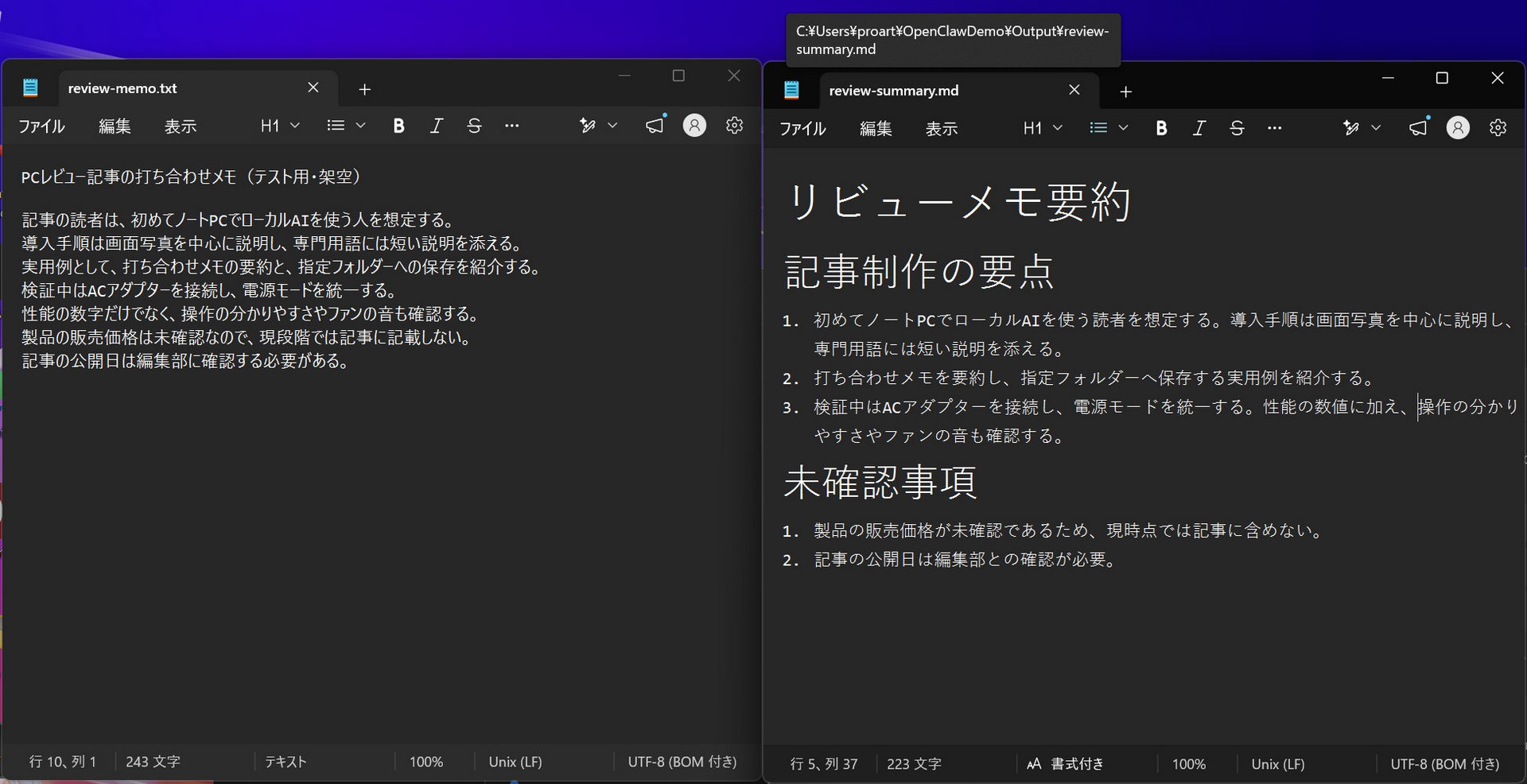Toggle テキスト mode in review-memo.txt status bar
Viewport: 1527px width, 784px height.
[286, 762]
